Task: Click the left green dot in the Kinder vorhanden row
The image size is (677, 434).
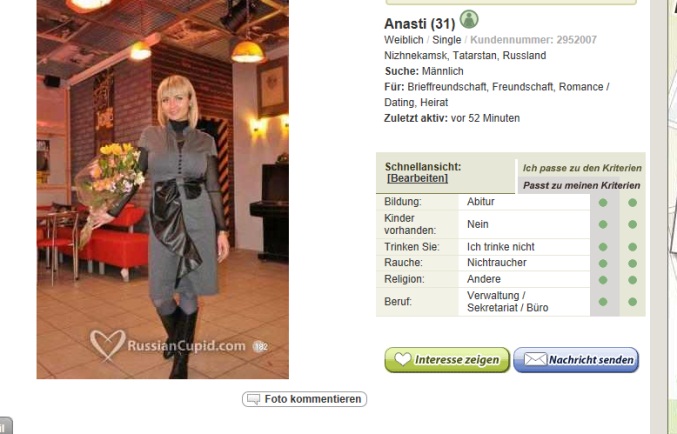Action: pos(603,225)
